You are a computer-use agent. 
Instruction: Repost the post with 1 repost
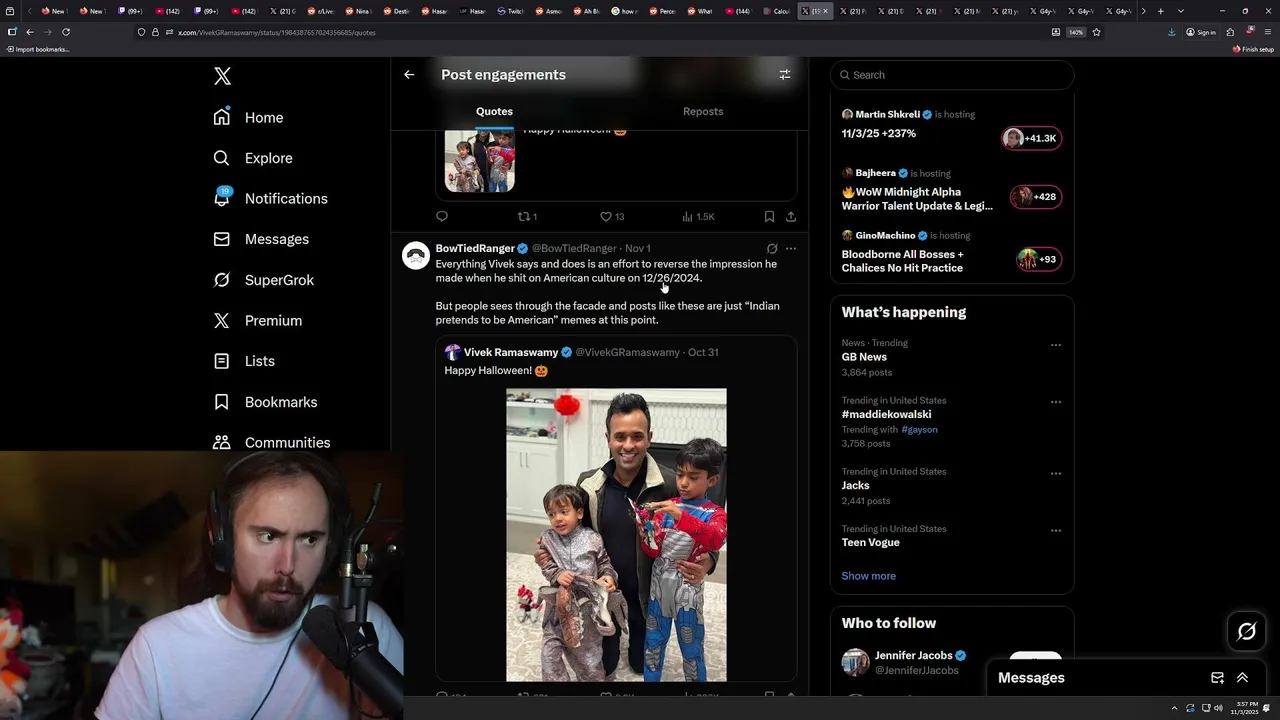point(526,216)
